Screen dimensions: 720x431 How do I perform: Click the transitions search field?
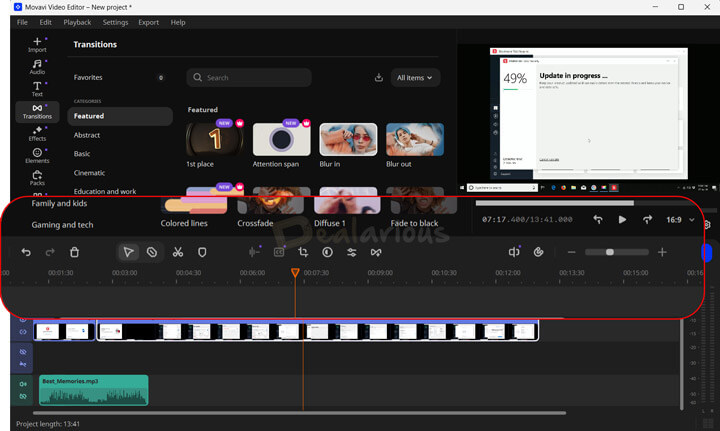[x=250, y=77]
